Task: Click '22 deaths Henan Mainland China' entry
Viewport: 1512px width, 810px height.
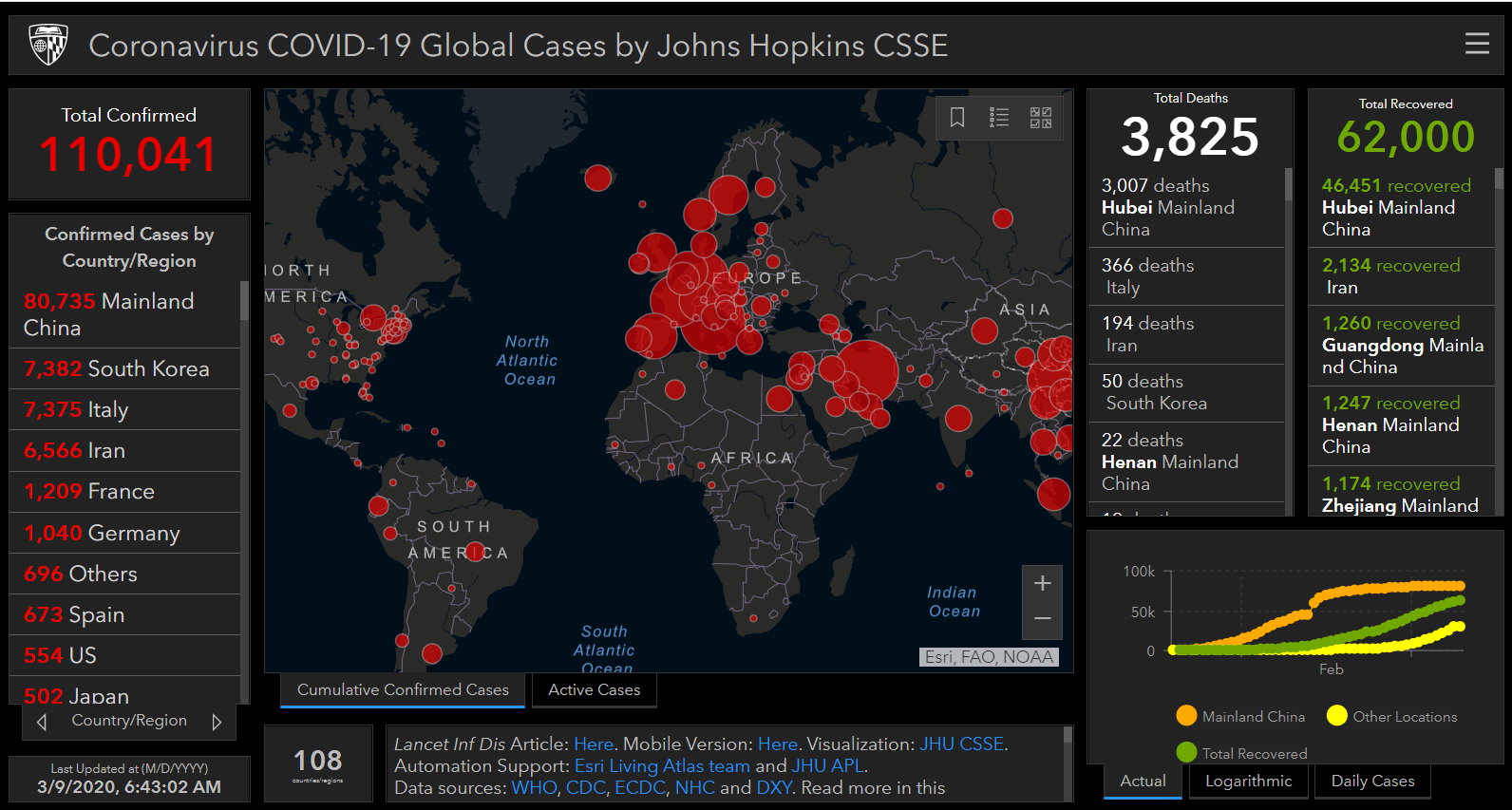Action: (x=1186, y=462)
